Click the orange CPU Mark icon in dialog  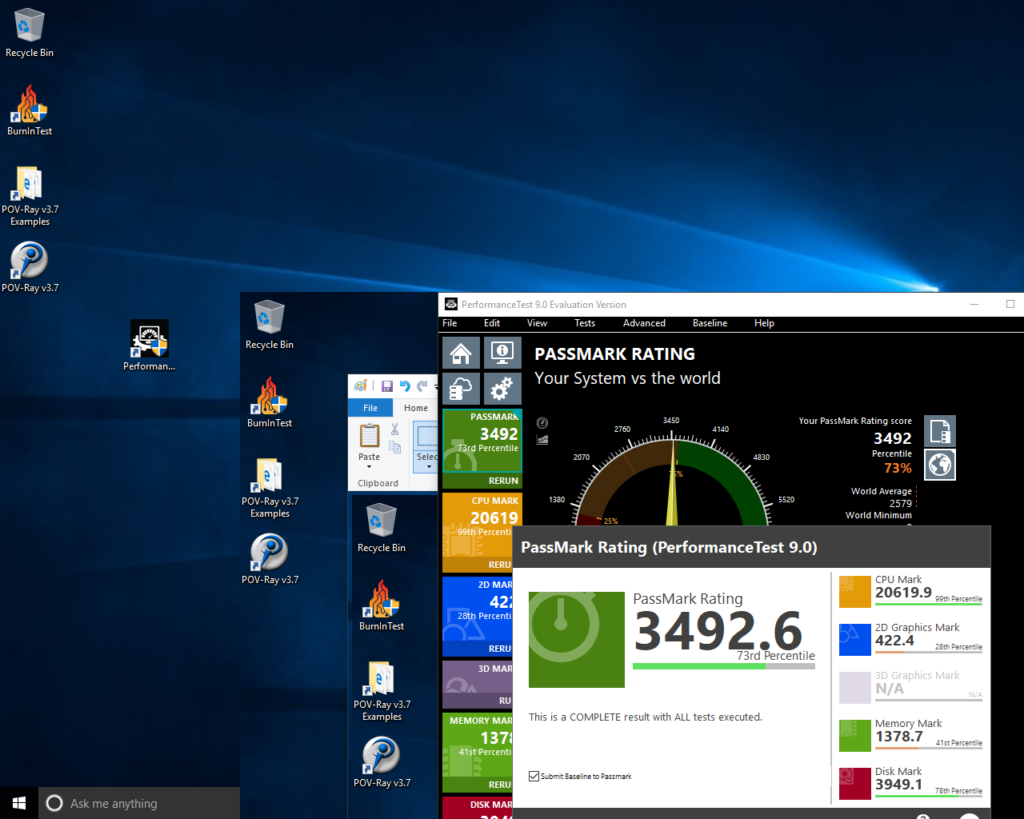(855, 591)
